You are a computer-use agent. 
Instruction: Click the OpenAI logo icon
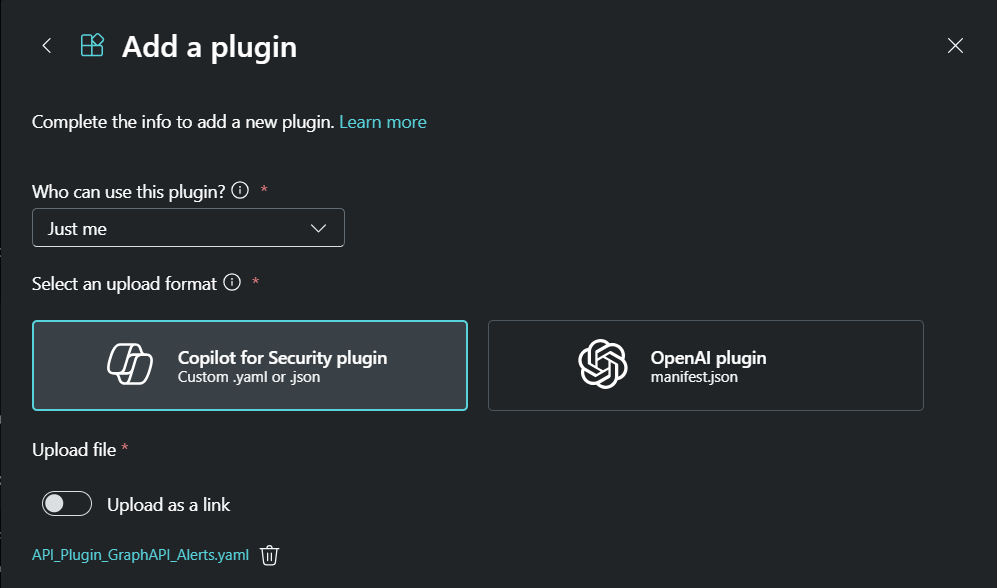(602, 364)
